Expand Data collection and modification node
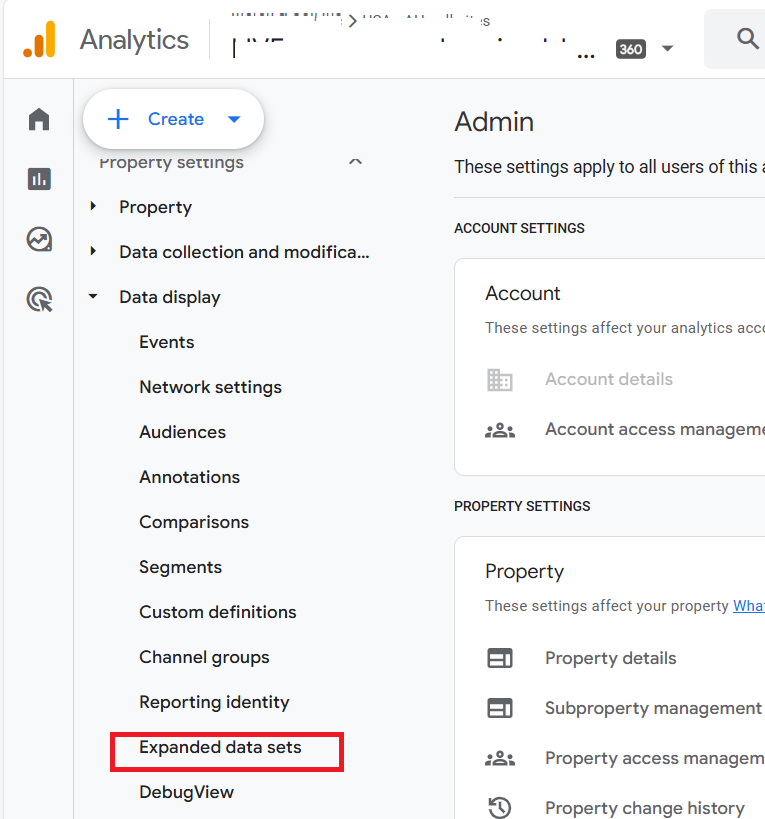765x819 pixels. click(94, 252)
